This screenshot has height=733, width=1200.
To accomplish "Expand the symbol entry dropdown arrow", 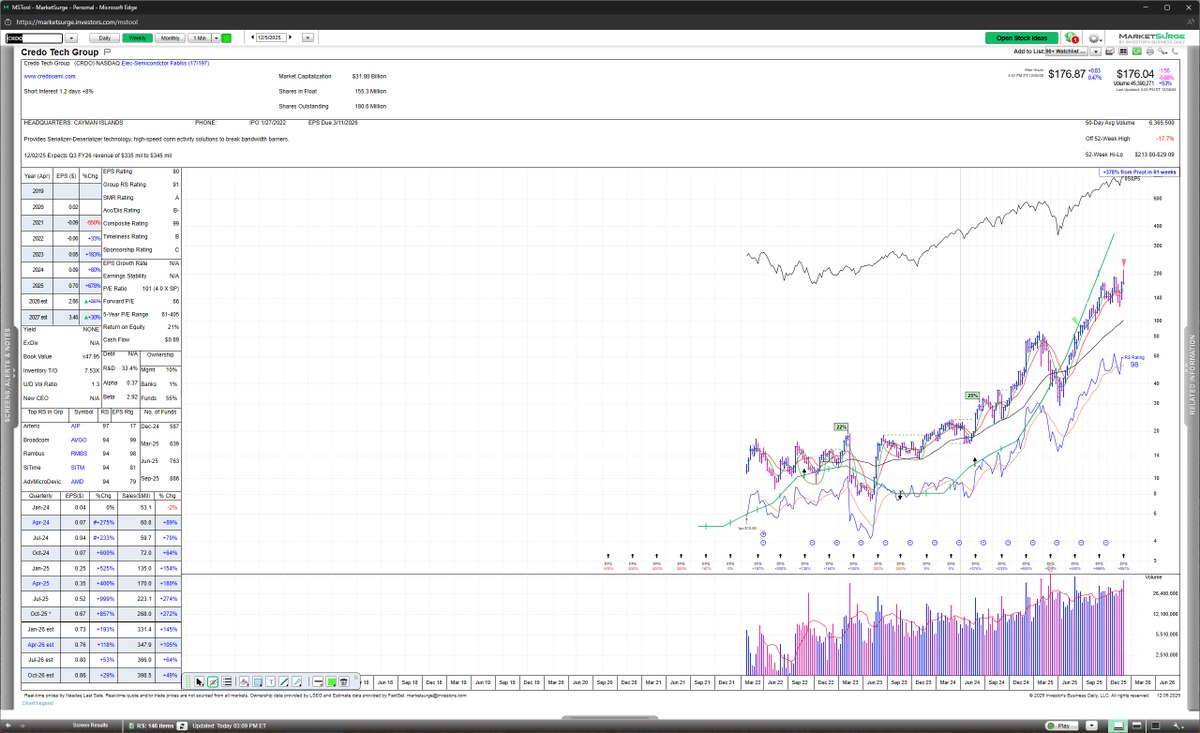I will [x=72, y=38].
